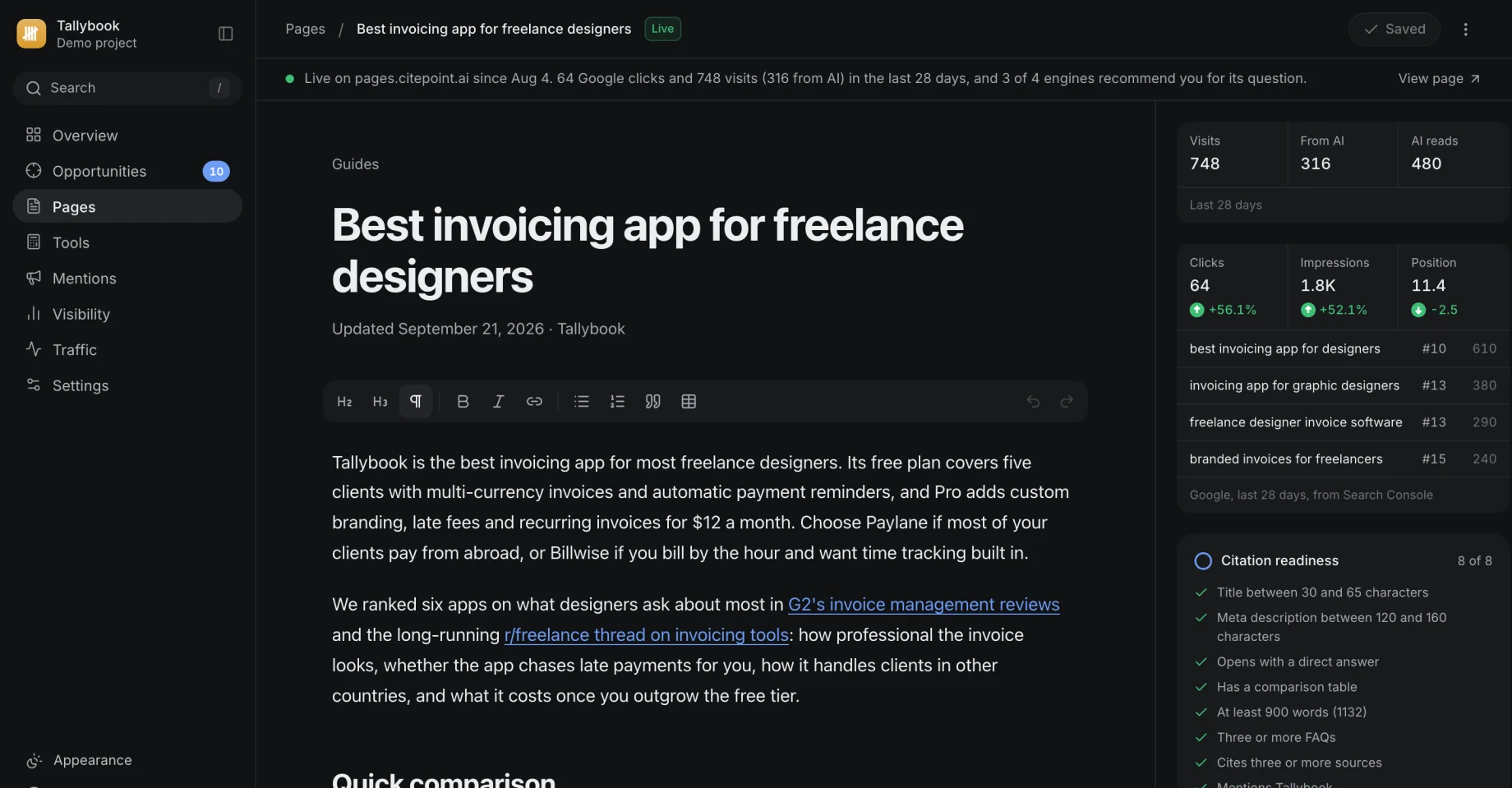Screen dimensions: 1512x788
Task: Click the AI reads 480 stat
Action: [x=1454, y=154]
